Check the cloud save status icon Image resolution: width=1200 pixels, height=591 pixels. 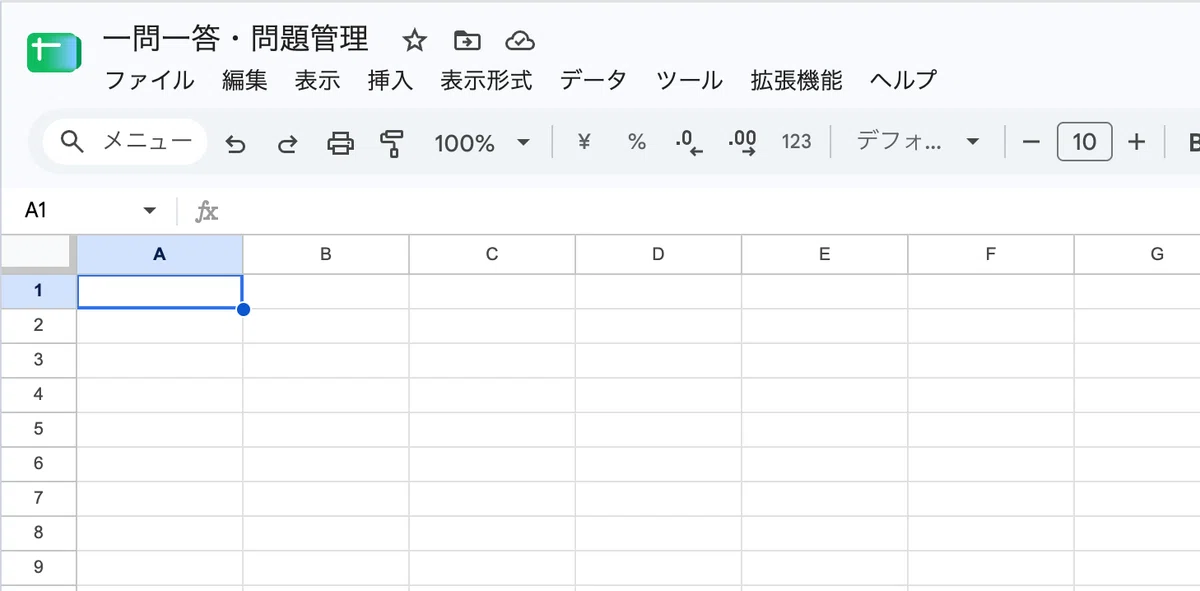[x=520, y=41]
